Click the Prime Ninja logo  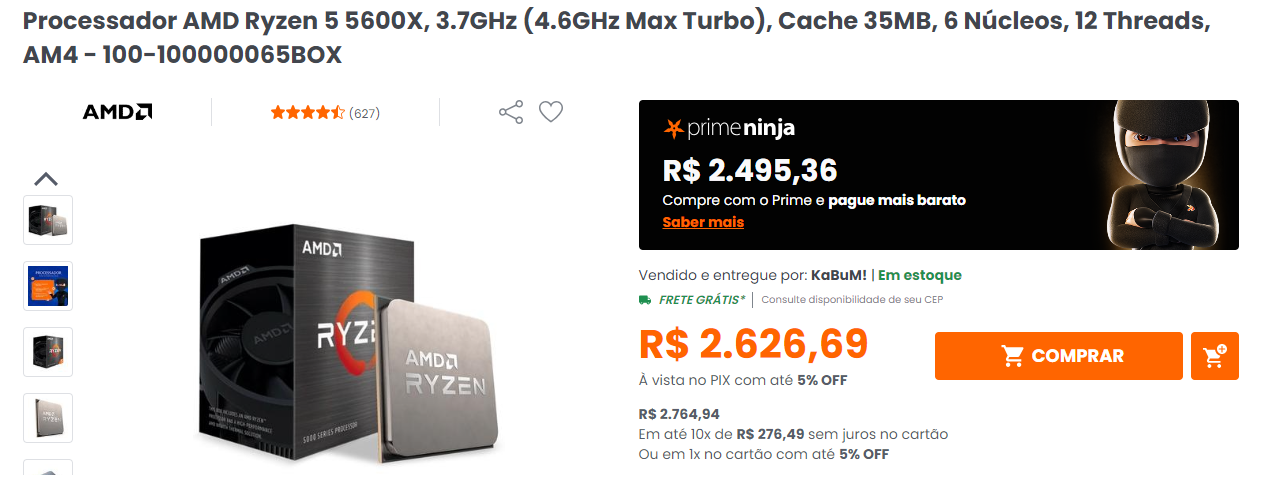[729, 128]
